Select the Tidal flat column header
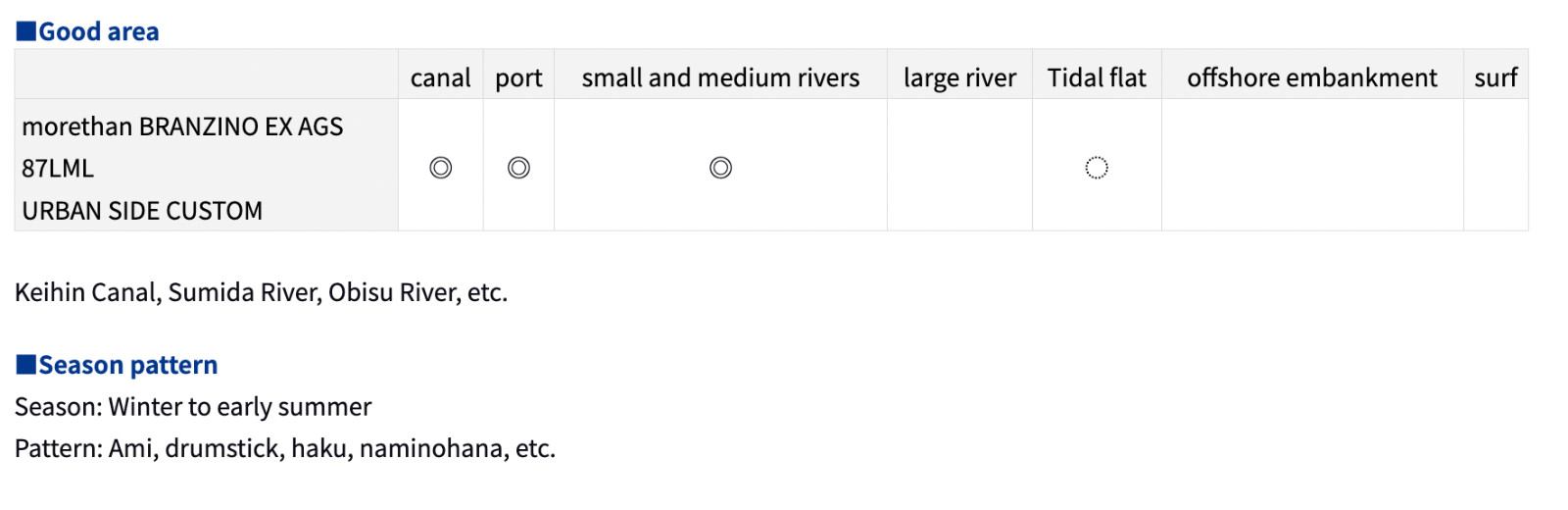Image resolution: width=1568 pixels, height=510 pixels. click(x=1097, y=77)
